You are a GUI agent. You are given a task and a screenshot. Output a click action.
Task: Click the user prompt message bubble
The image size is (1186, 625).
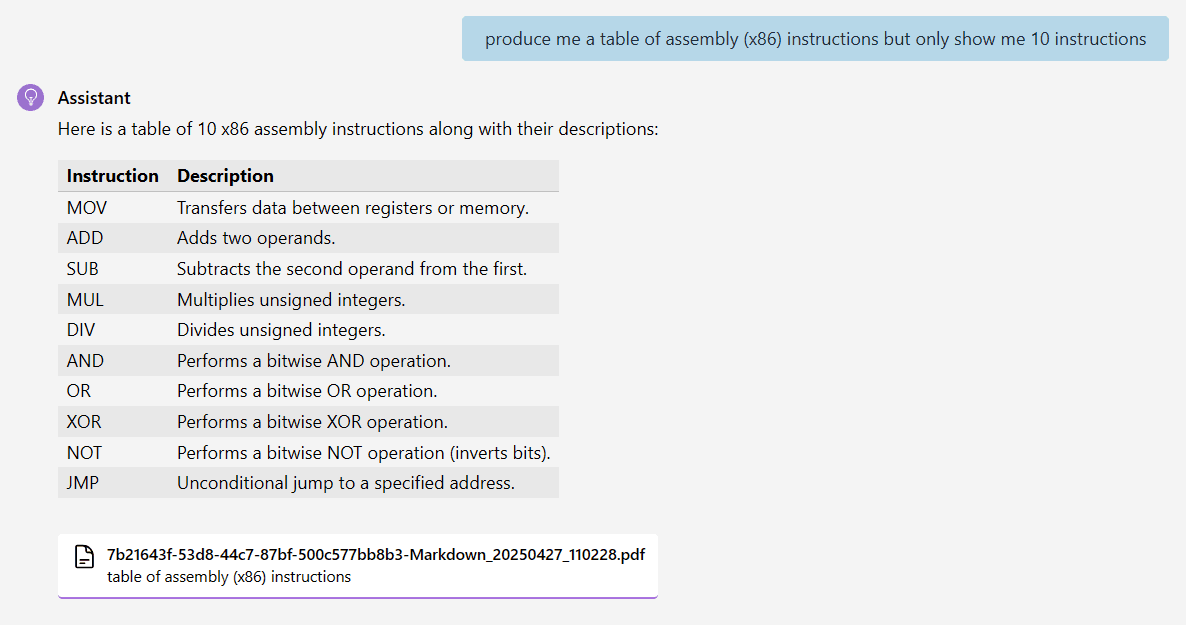tap(815, 39)
